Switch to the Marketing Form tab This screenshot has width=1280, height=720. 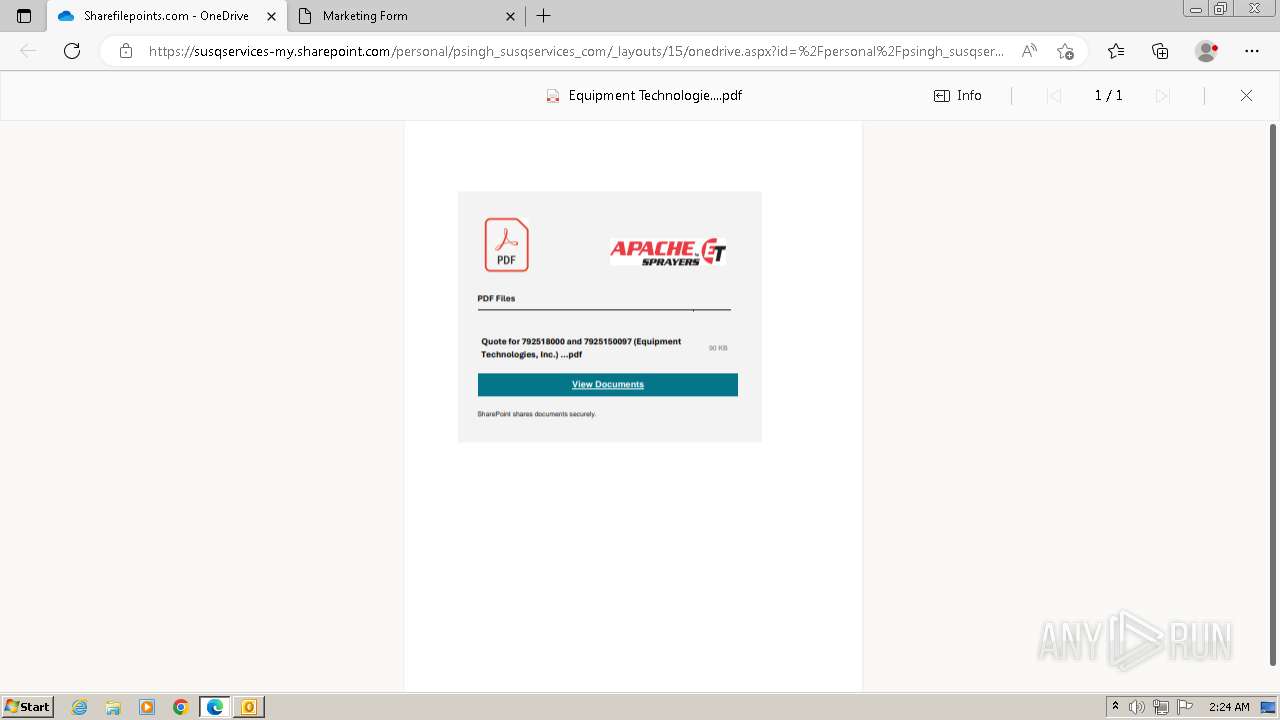406,16
